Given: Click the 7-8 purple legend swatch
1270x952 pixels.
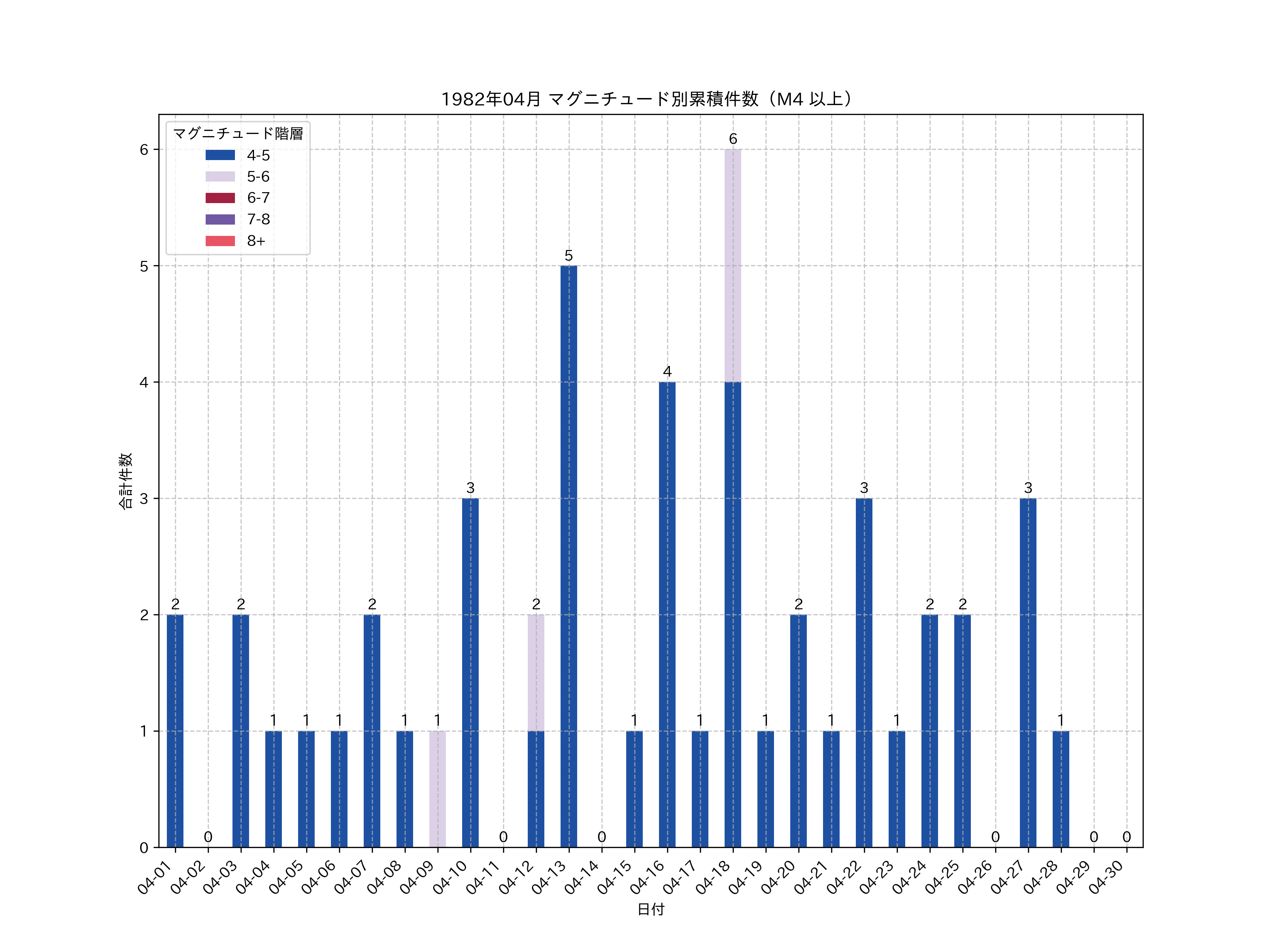Looking at the screenshot, I should [x=220, y=219].
